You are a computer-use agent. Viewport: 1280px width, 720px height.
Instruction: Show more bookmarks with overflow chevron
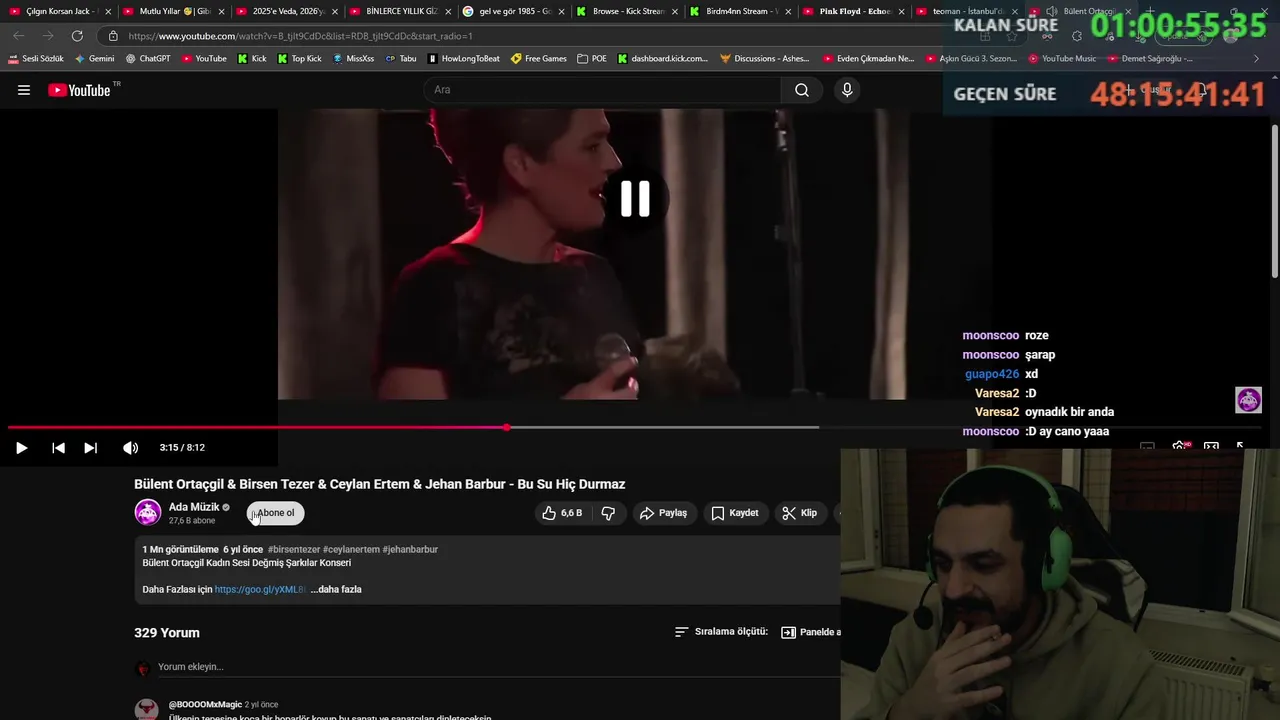coord(1256,59)
